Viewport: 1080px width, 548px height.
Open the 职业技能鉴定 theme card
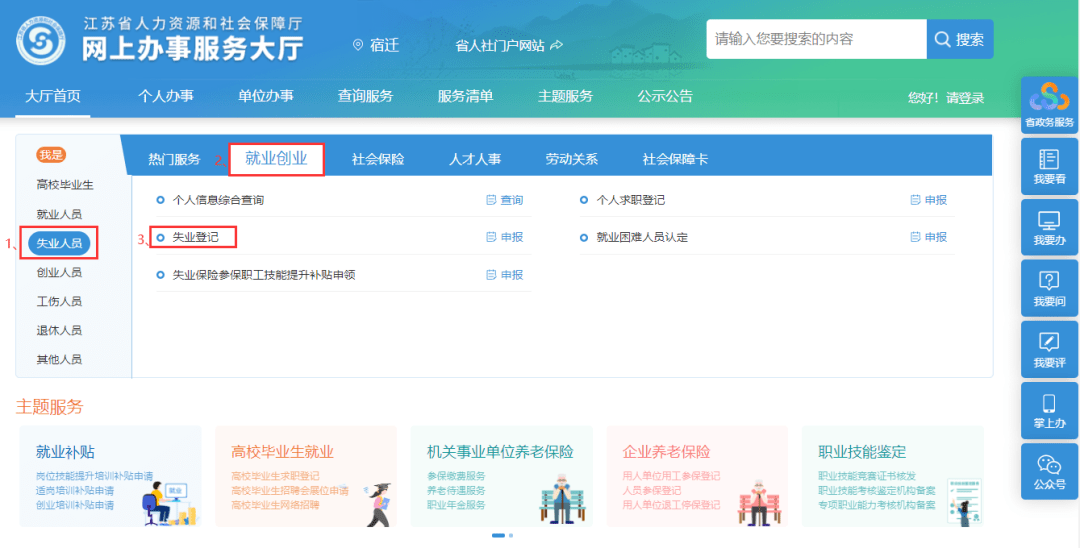[893, 476]
